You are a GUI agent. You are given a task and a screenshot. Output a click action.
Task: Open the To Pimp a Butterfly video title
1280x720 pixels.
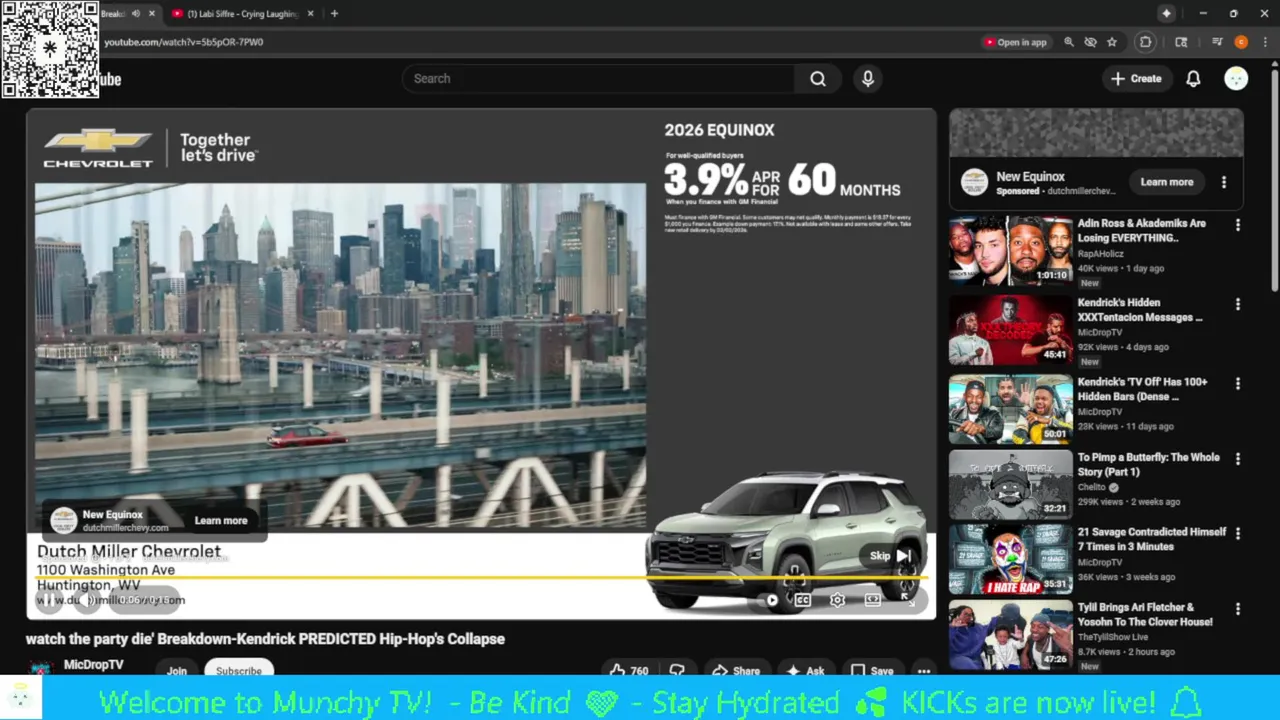pyautogui.click(x=1148, y=464)
